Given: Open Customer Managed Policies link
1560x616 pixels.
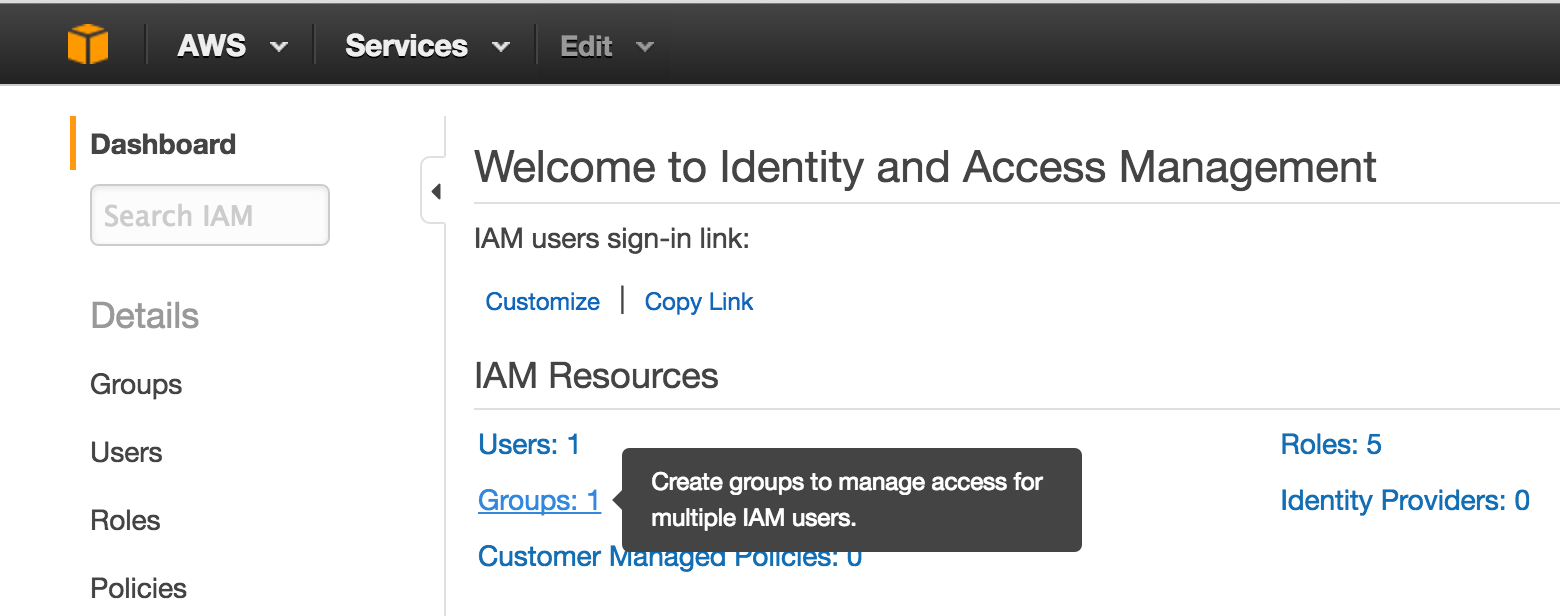Looking at the screenshot, I should pos(670,557).
